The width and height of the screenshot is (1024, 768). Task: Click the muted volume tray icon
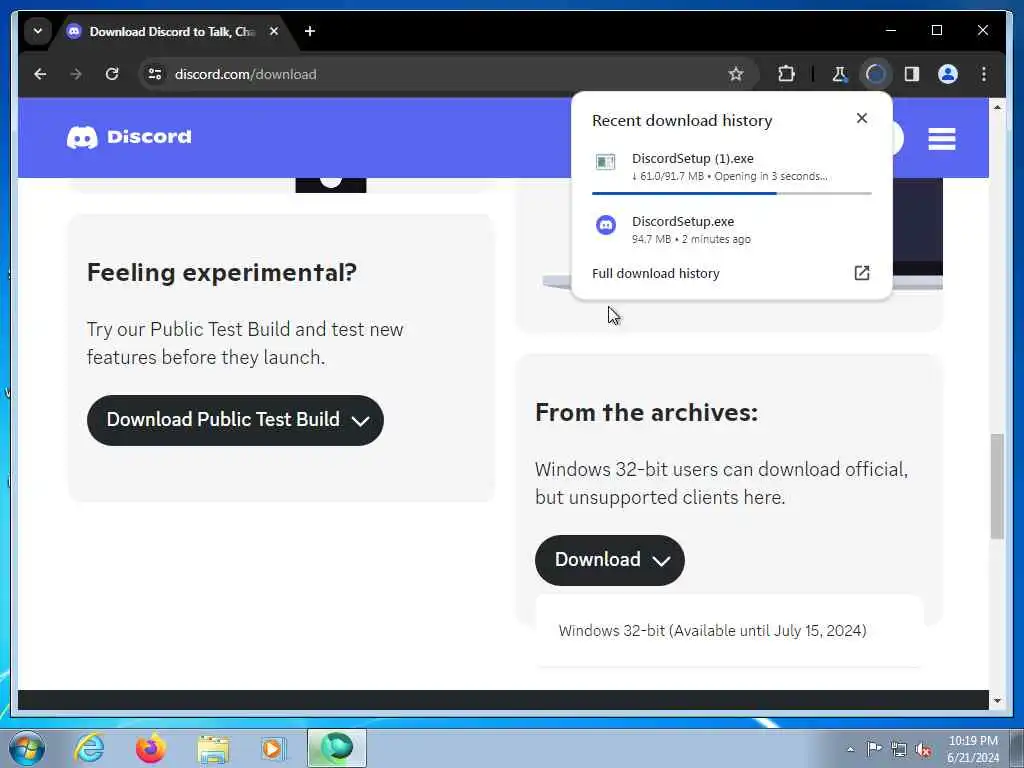[x=923, y=750]
